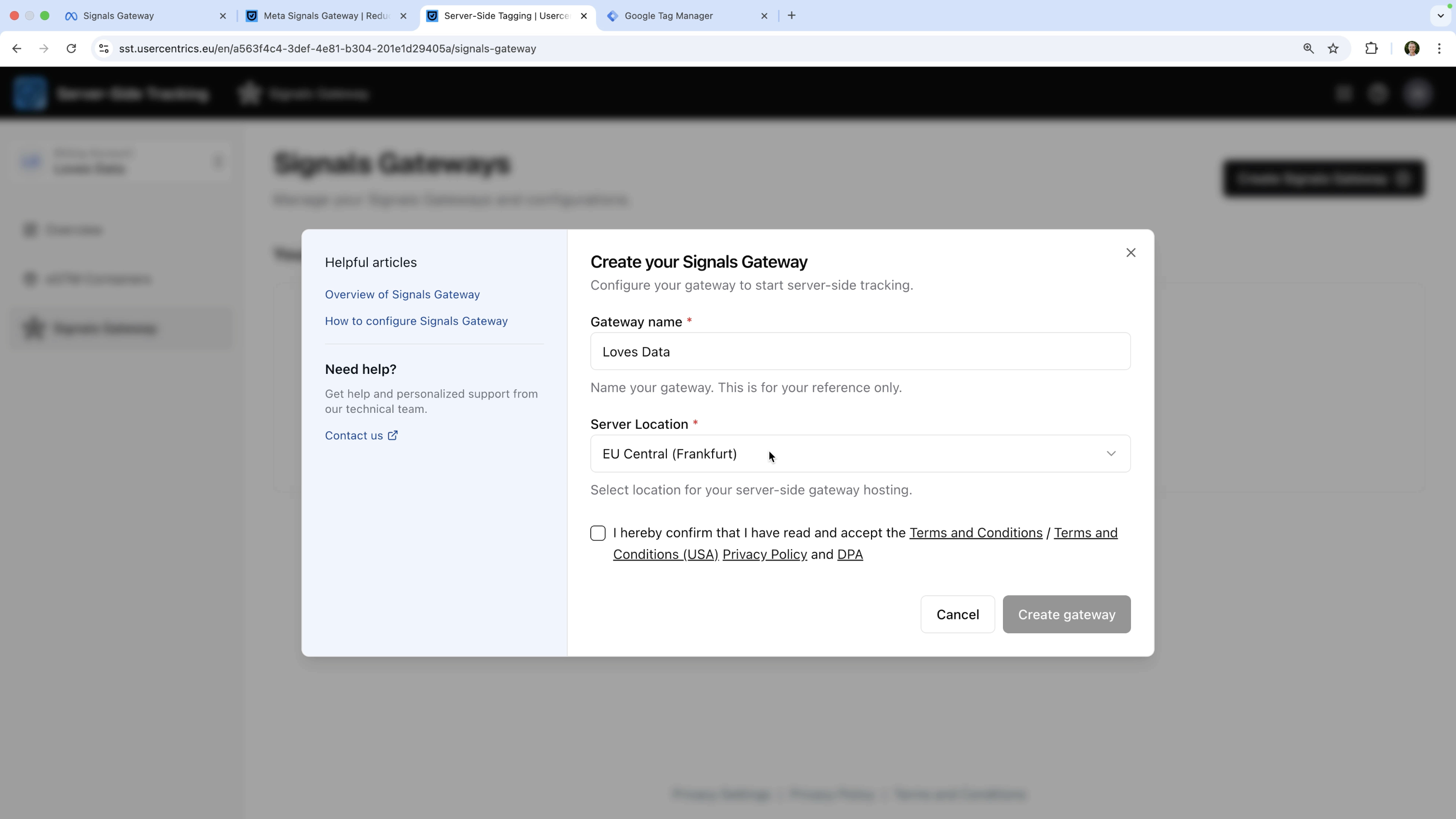The height and width of the screenshot is (819, 1456).
Task: Open the Server Location dropdown
Action: pyautogui.click(x=860, y=454)
